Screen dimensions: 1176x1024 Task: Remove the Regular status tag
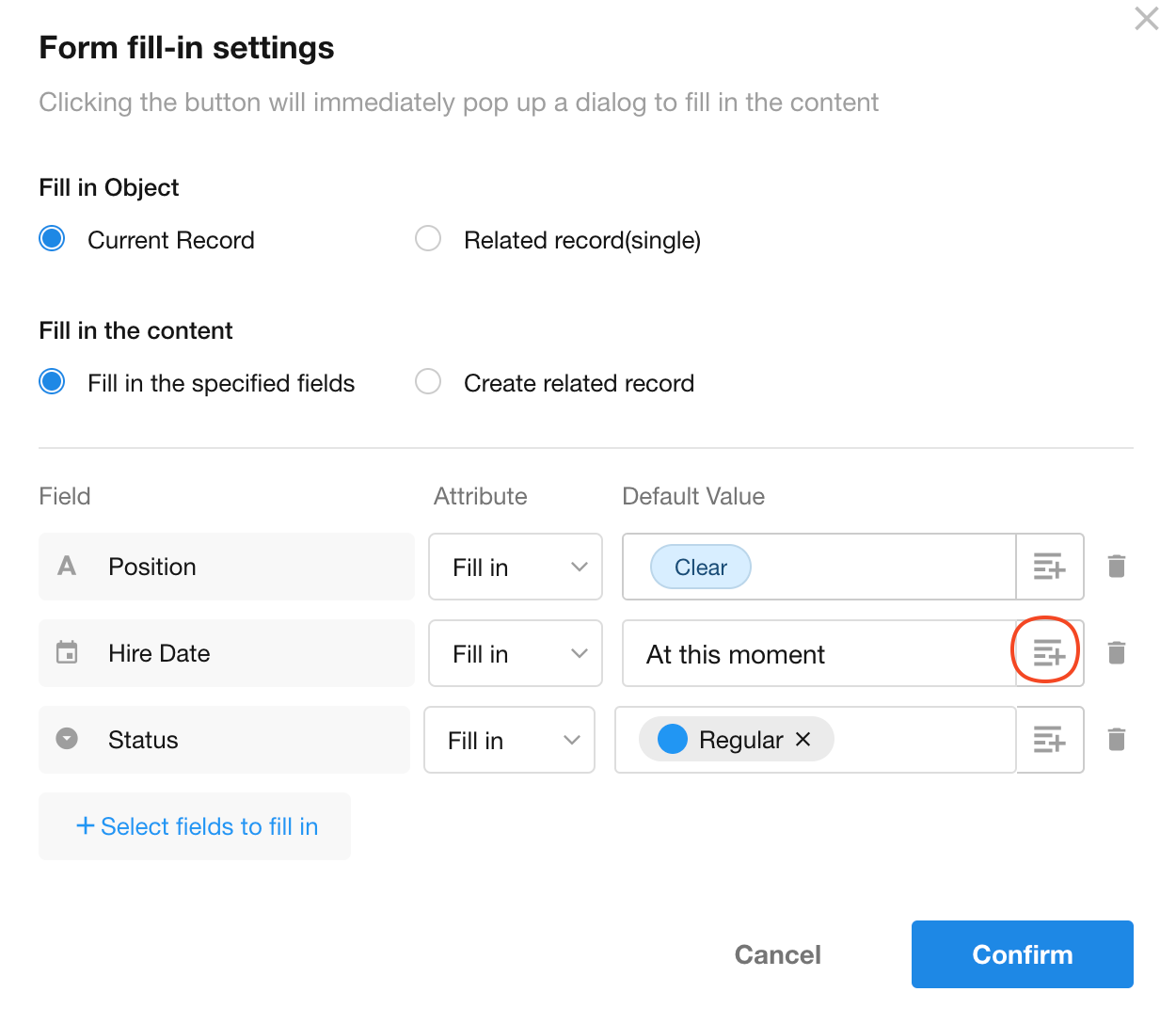click(803, 740)
